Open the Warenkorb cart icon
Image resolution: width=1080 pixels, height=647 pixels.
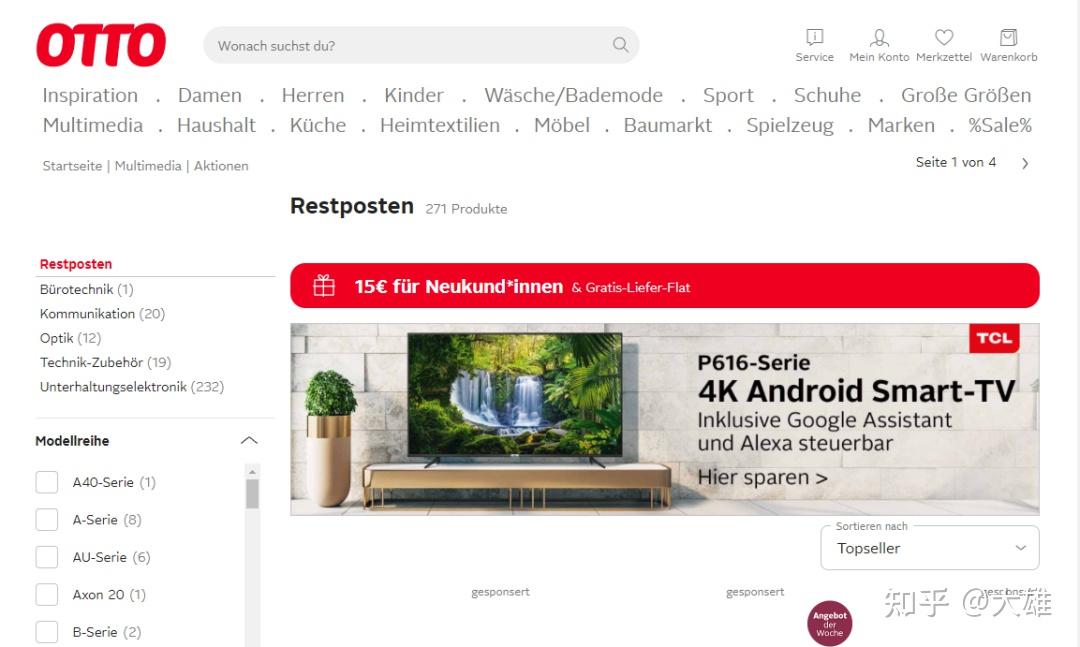[1008, 37]
